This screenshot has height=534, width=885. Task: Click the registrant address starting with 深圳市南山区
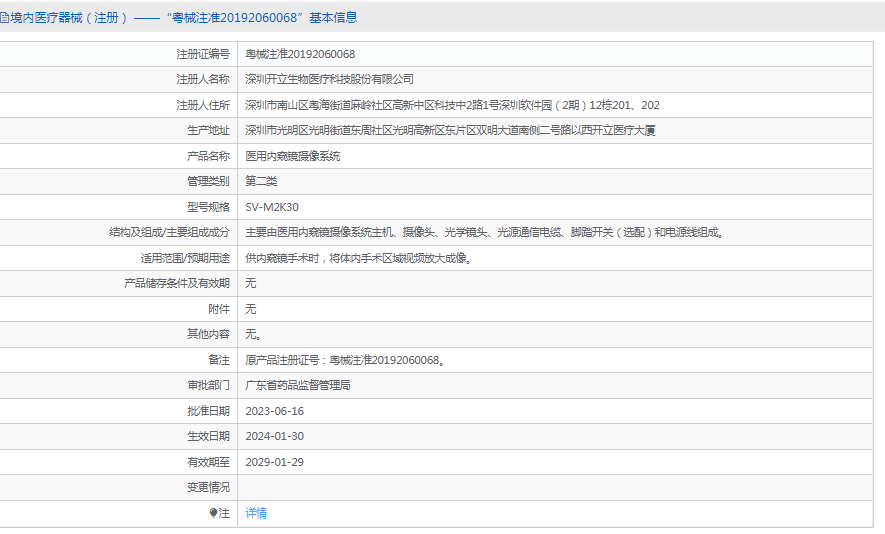point(452,105)
